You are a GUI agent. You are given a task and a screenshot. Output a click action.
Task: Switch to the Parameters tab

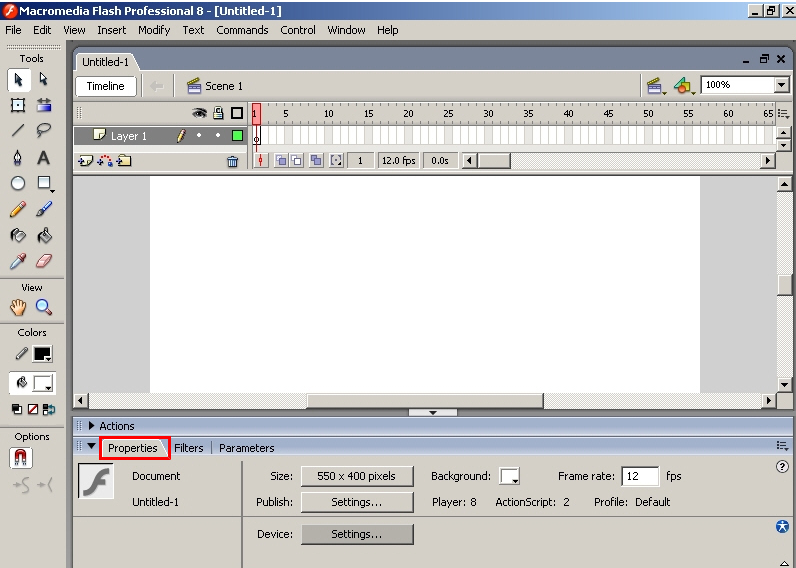point(247,448)
